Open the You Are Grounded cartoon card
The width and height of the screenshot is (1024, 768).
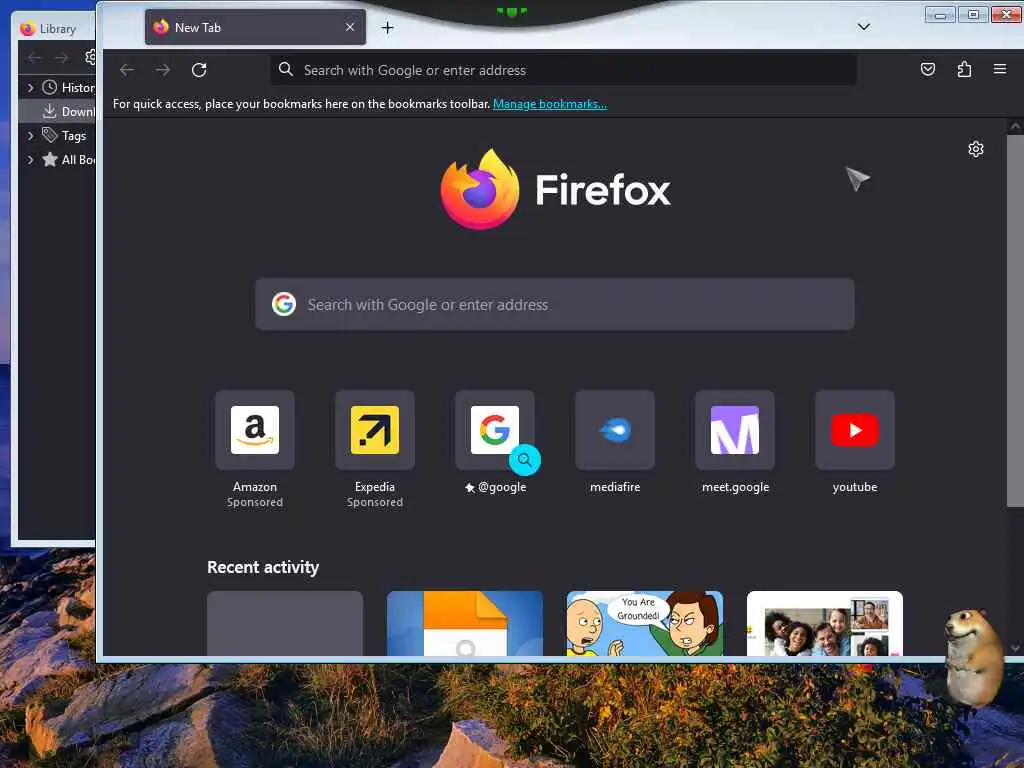click(x=645, y=623)
